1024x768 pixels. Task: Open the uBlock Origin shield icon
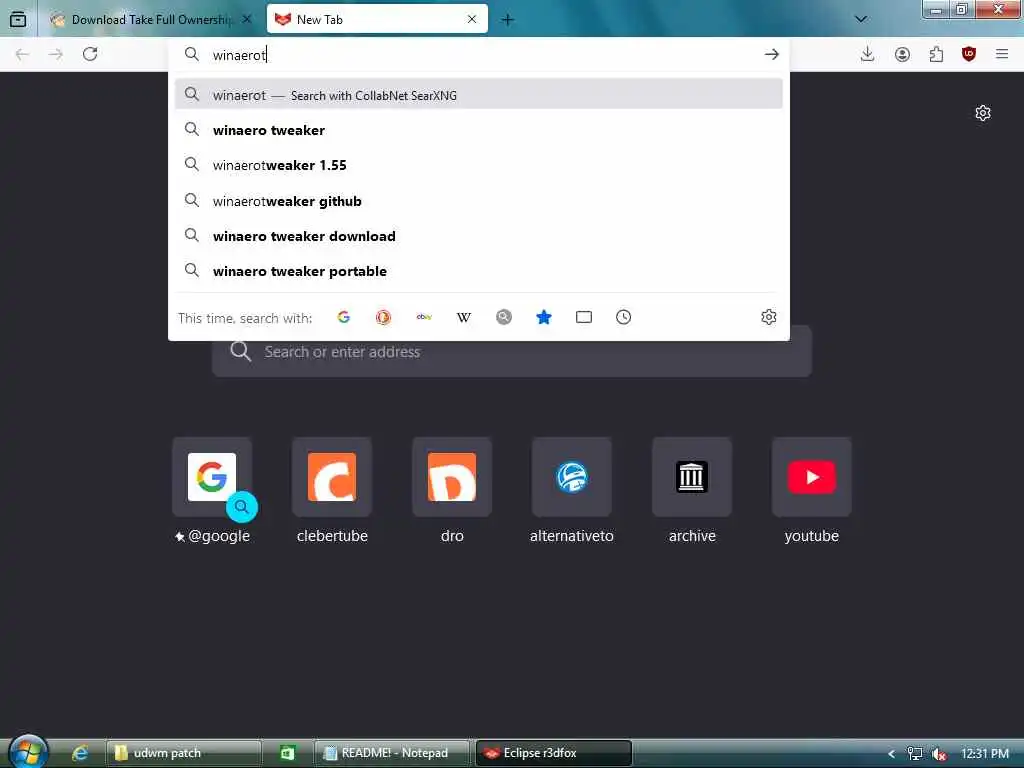click(x=969, y=54)
